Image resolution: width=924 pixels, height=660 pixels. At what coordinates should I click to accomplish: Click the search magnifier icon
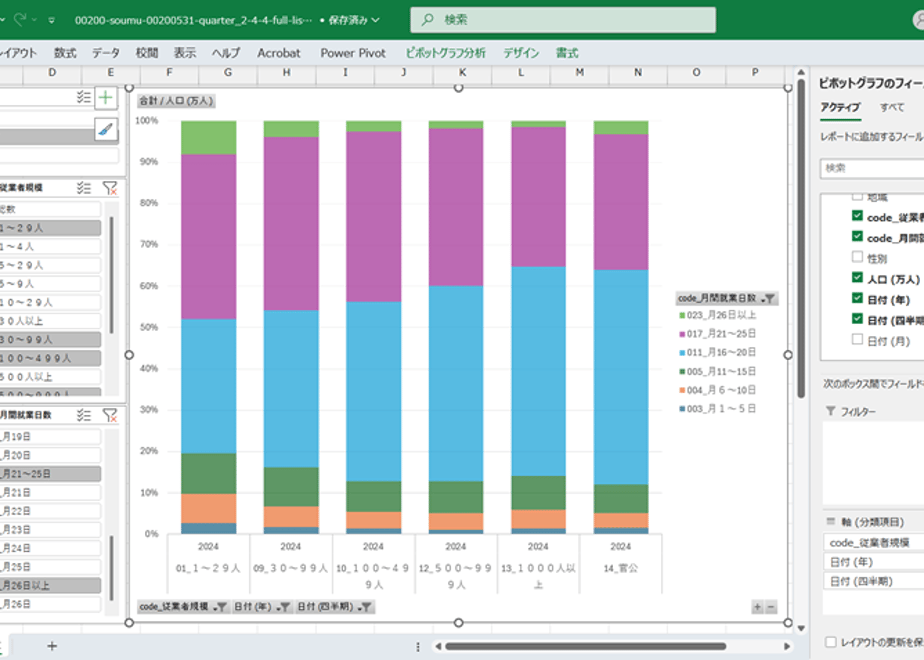pos(427,19)
